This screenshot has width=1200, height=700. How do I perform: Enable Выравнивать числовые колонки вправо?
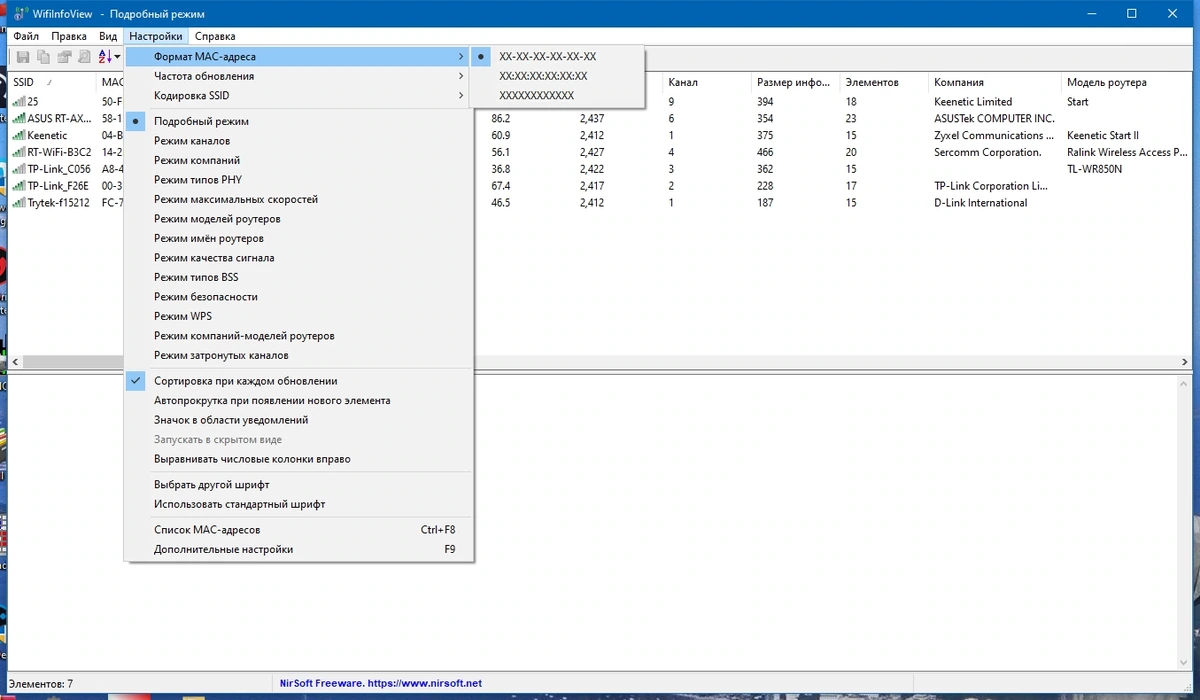pos(299,459)
